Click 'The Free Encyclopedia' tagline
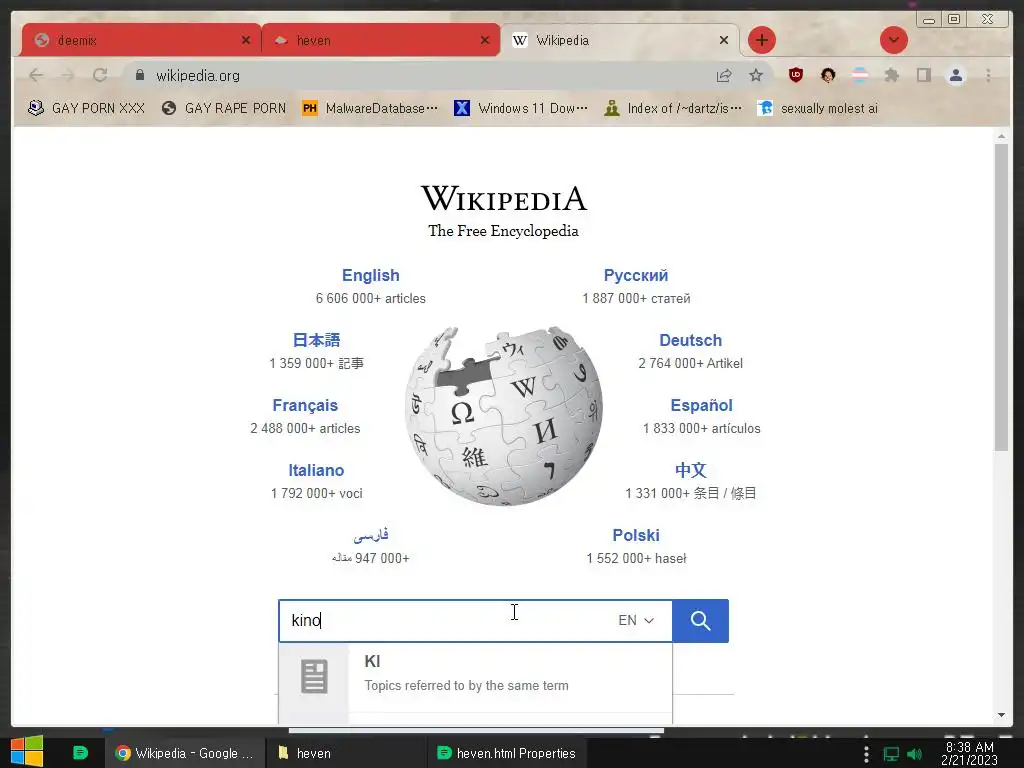This screenshot has height=768, width=1024. (x=504, y=231)
